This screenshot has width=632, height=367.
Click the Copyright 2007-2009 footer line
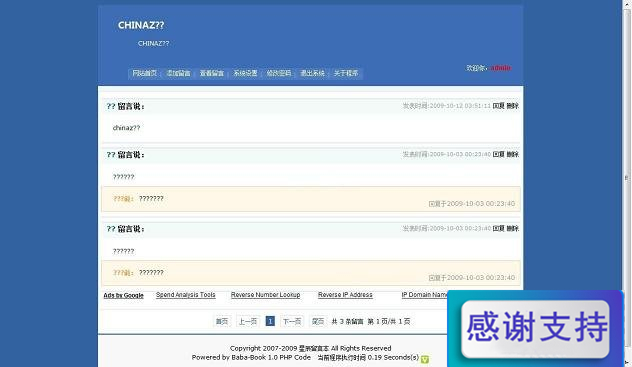[x=310, y=348]
